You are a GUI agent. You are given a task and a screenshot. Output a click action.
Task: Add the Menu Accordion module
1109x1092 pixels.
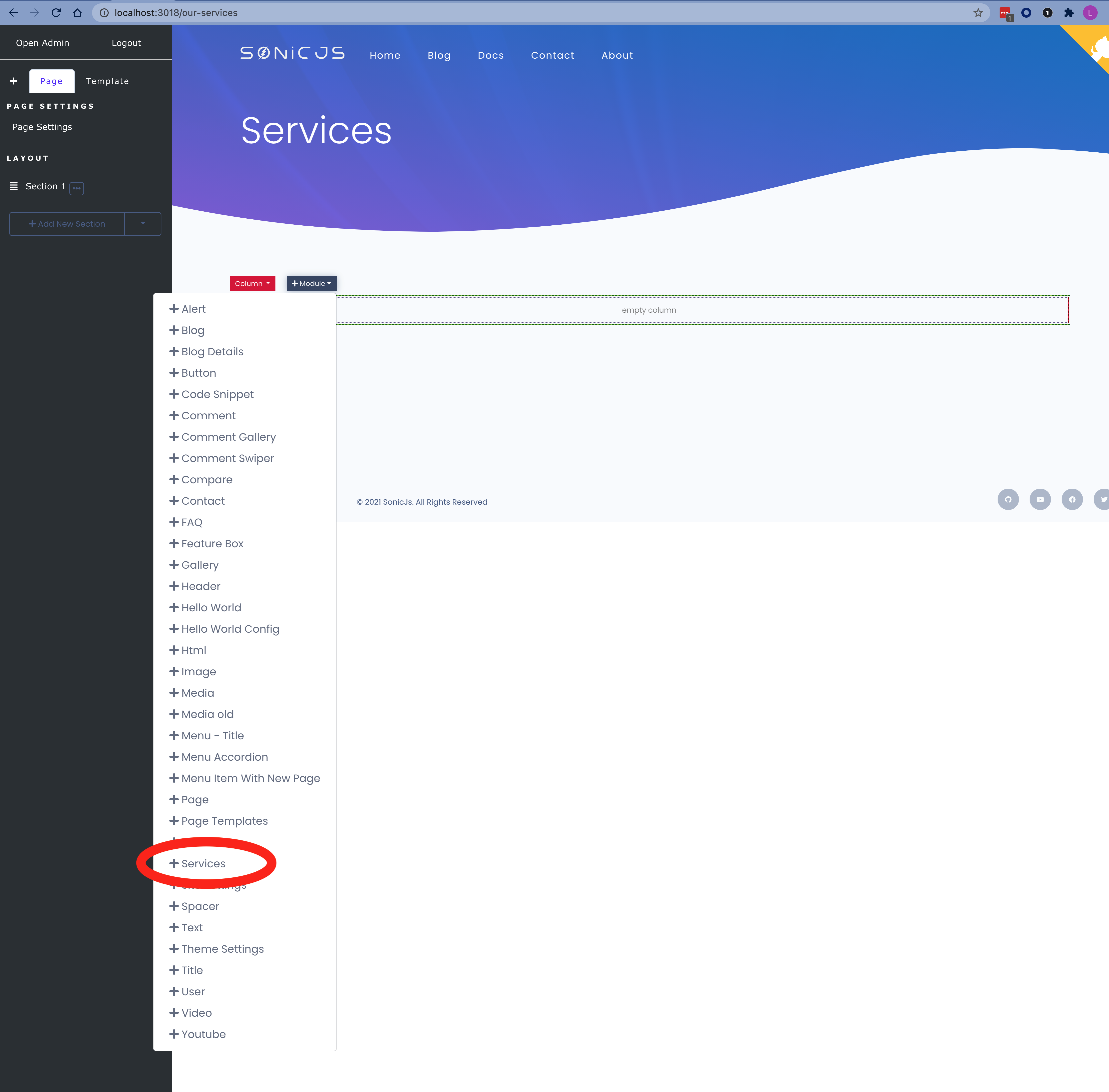[219, 756]
